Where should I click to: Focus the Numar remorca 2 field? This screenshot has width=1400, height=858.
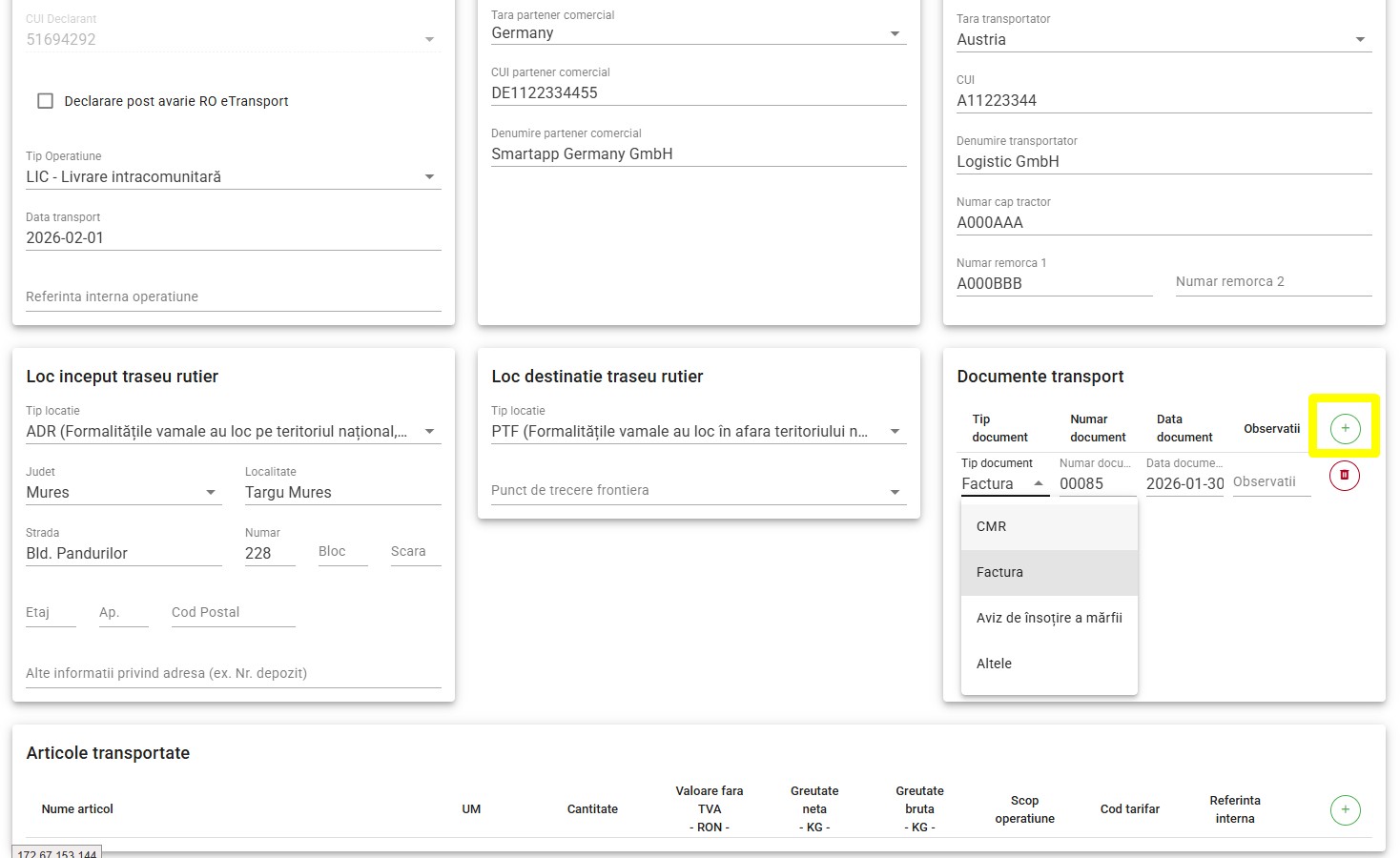[1272, 282]
